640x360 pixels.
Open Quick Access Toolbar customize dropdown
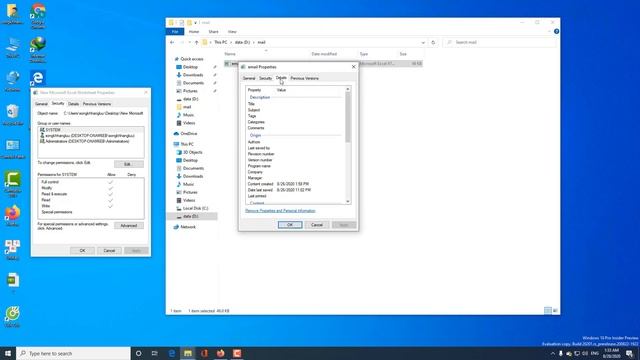tap(196, 23)
